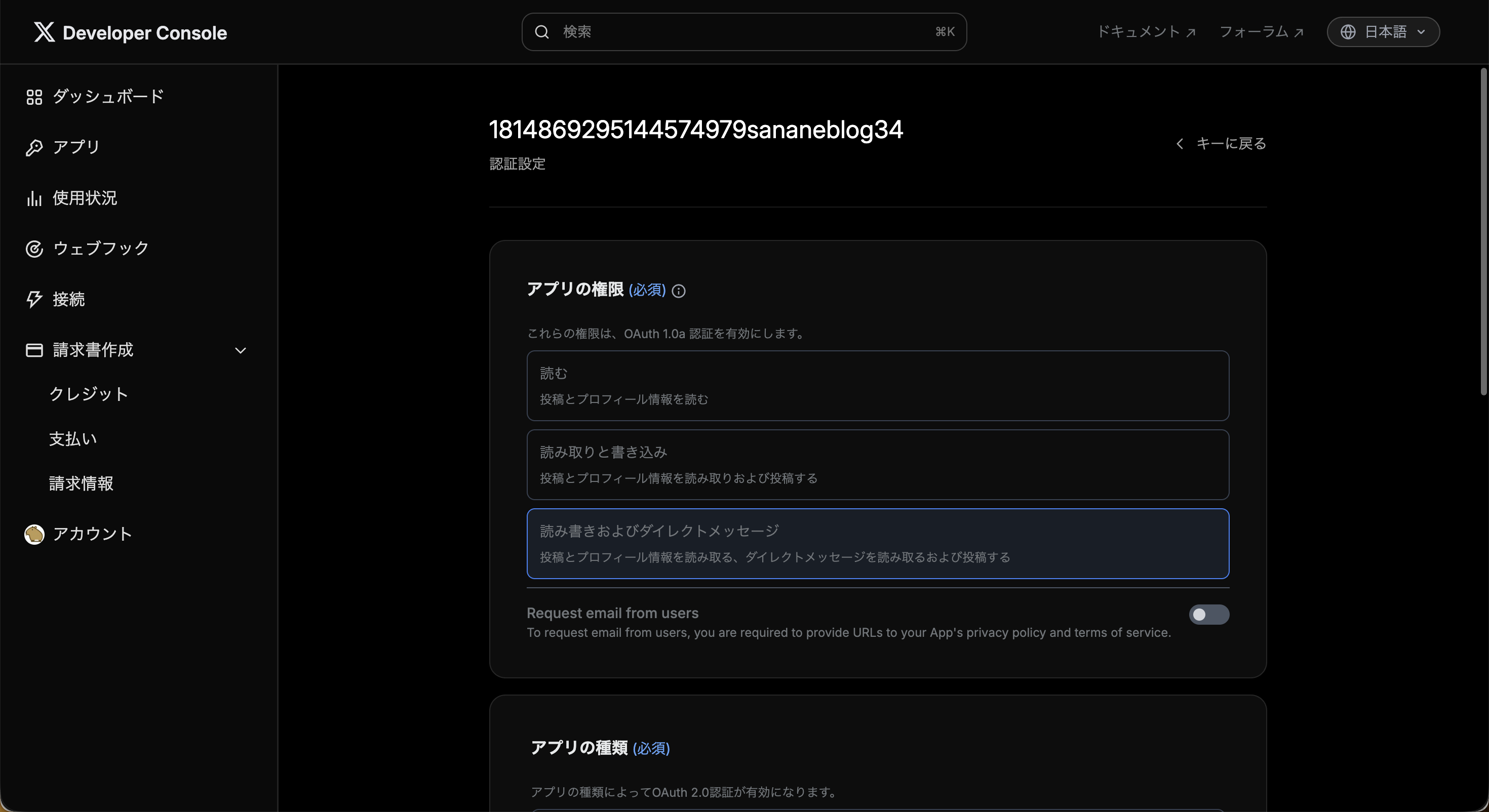This screenshot has width=1489, height=812.
Task: Click the X logo in the header
Action: point(44,32)
